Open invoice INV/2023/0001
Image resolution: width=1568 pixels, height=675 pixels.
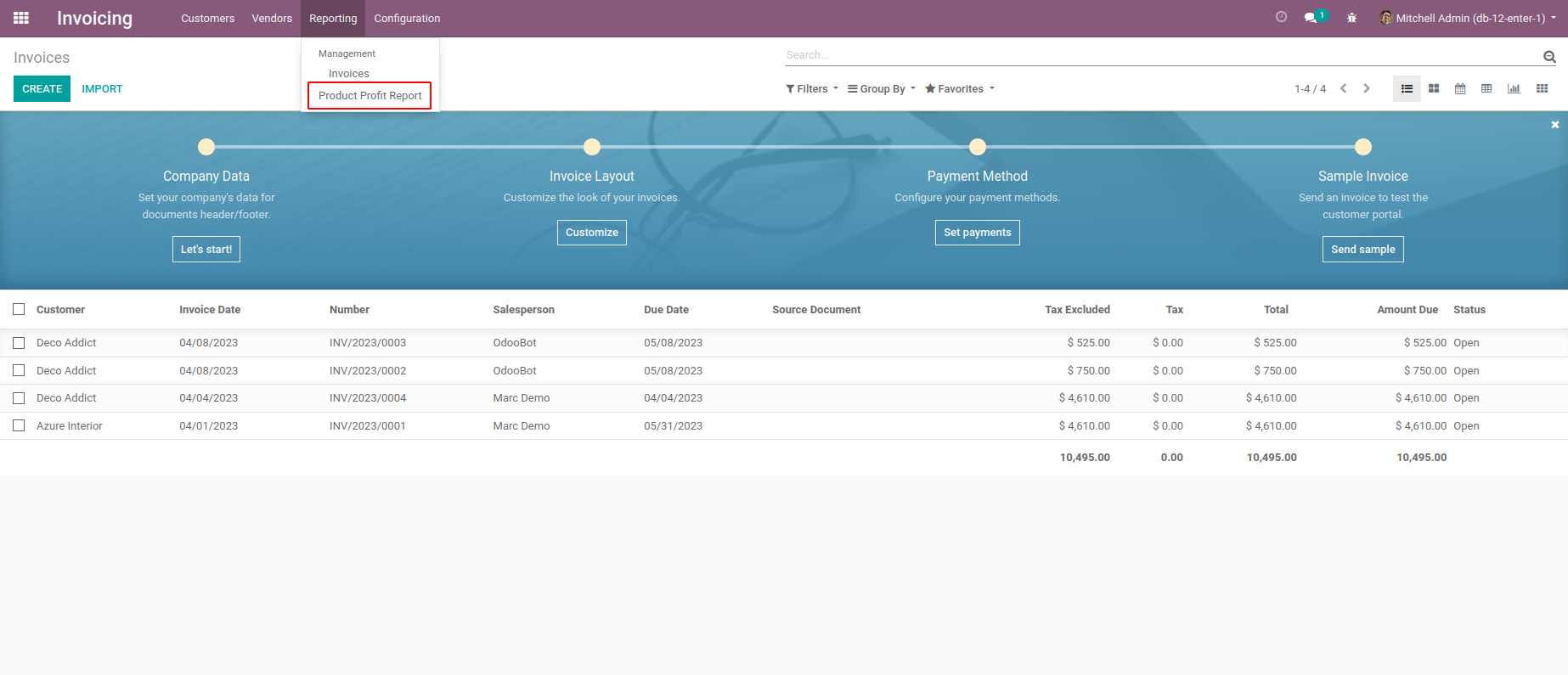pos(368,425)
